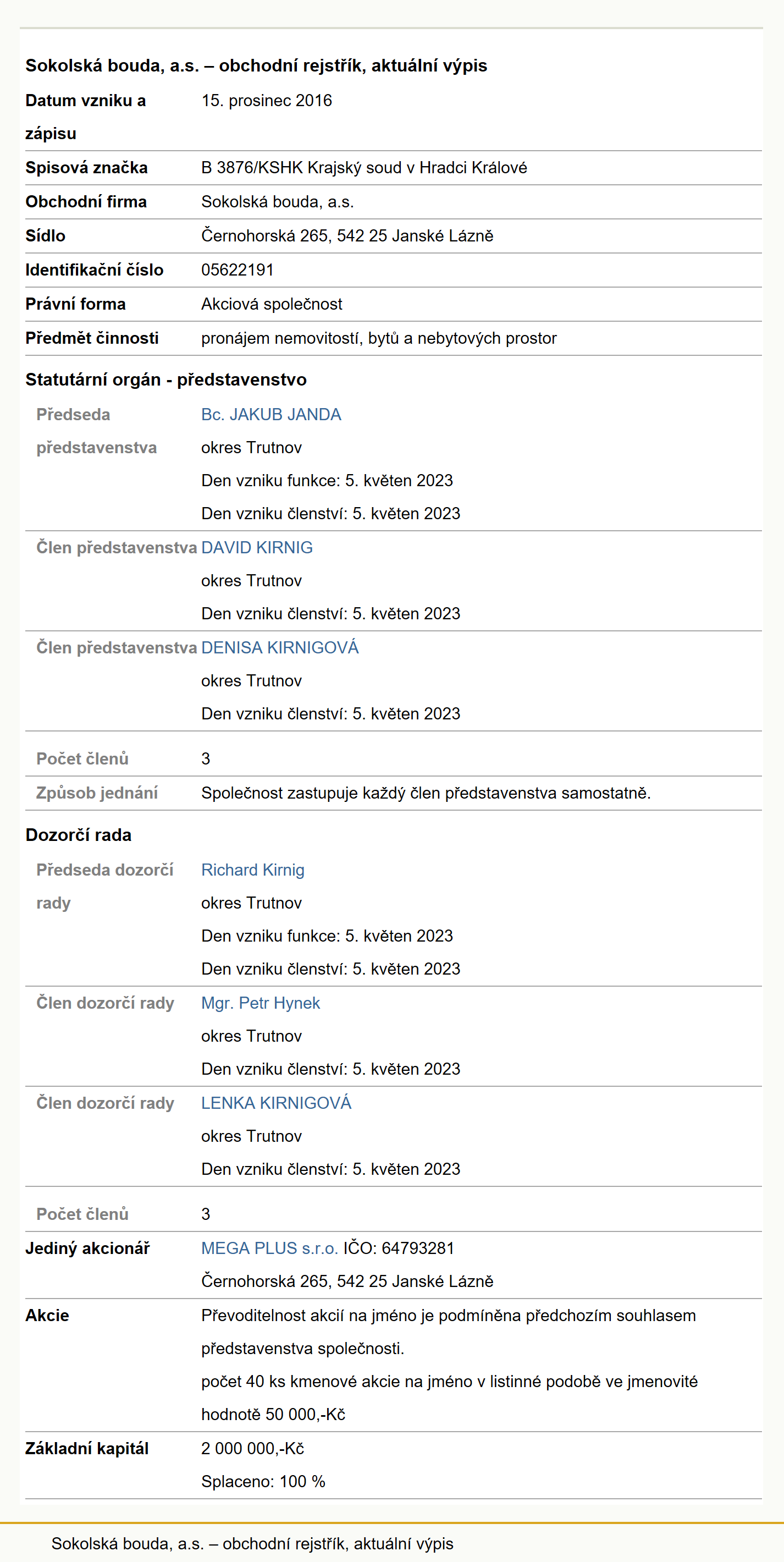Click the founding date 15. prosinec 2016
784x1562 pixels.
click(x=267, y=101)
